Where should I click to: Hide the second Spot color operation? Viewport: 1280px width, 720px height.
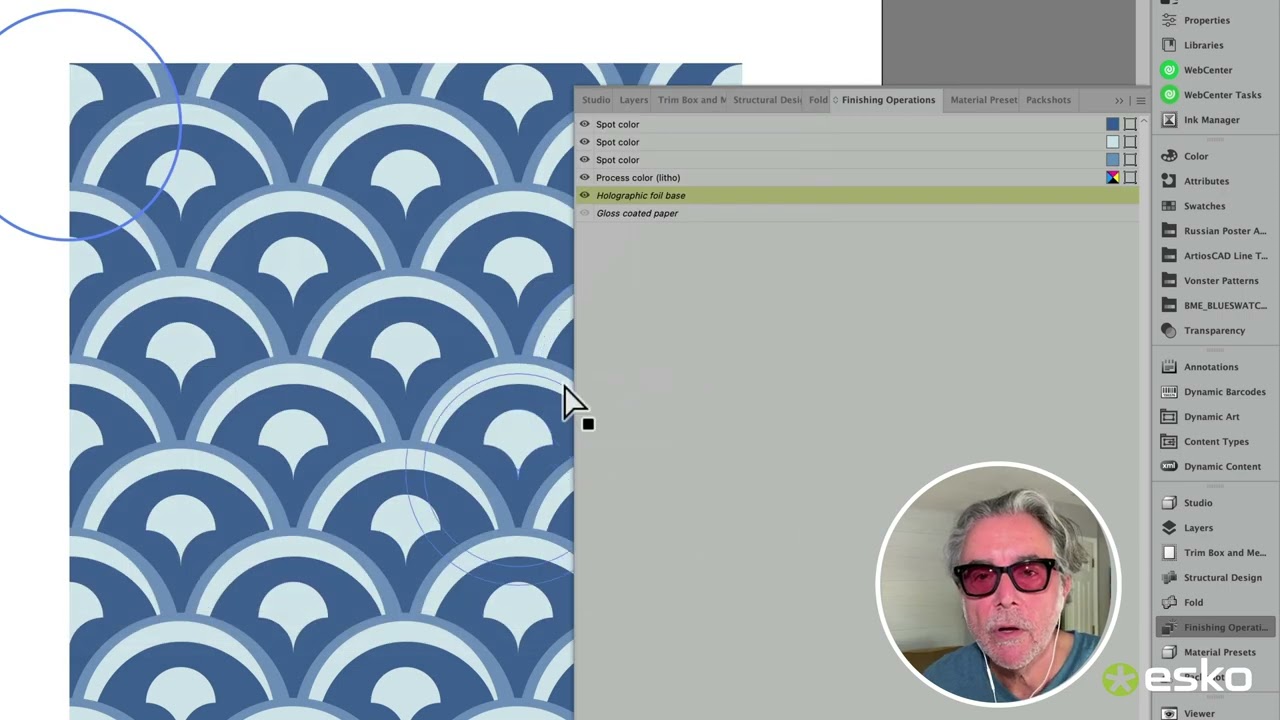(x=585, y=142)
